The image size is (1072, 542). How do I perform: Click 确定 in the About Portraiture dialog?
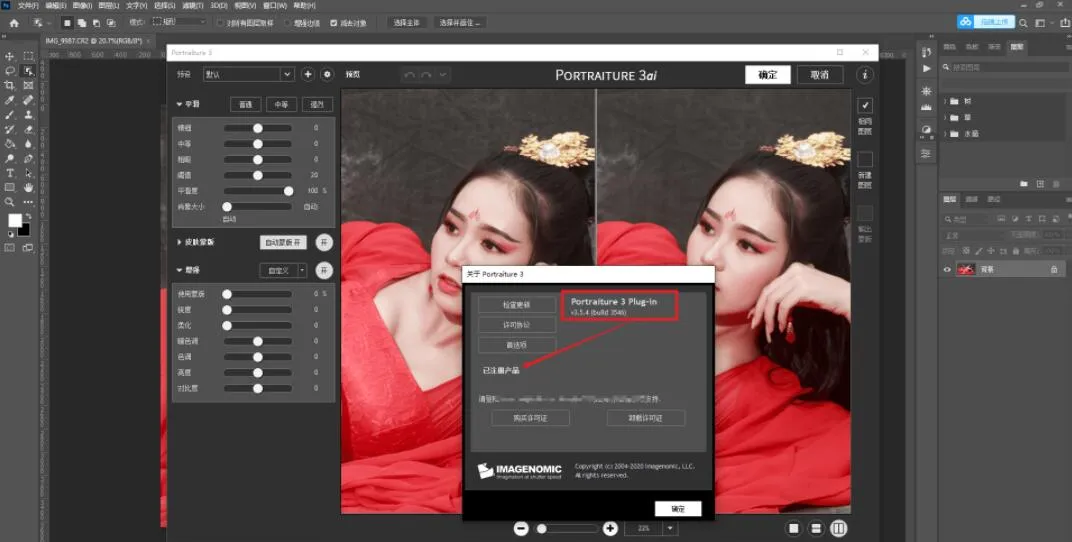[678, 509]
